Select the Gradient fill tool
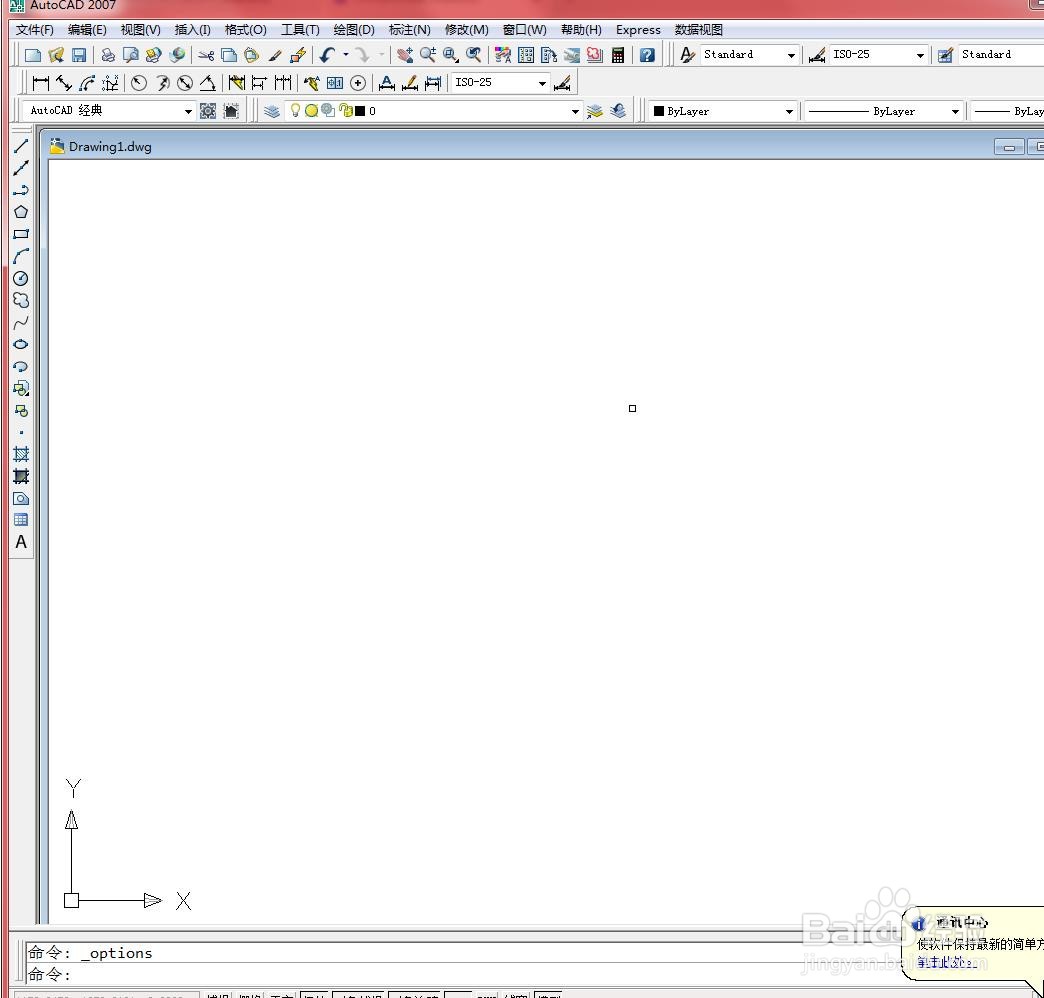This screenshot has height=998, width=1044. [21, 476]
